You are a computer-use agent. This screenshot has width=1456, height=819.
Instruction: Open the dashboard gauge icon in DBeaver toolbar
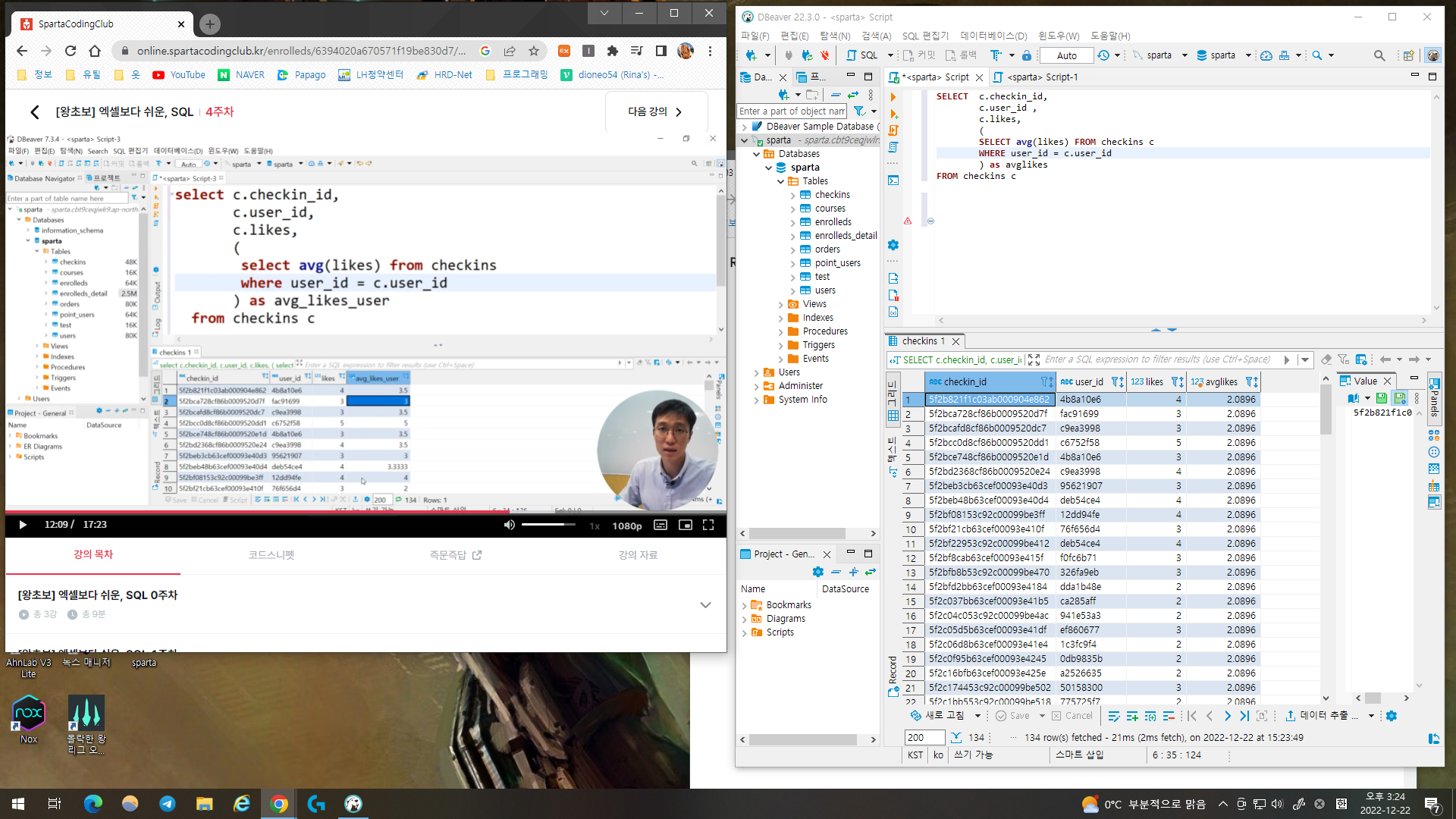click(x=1266, y=55)
